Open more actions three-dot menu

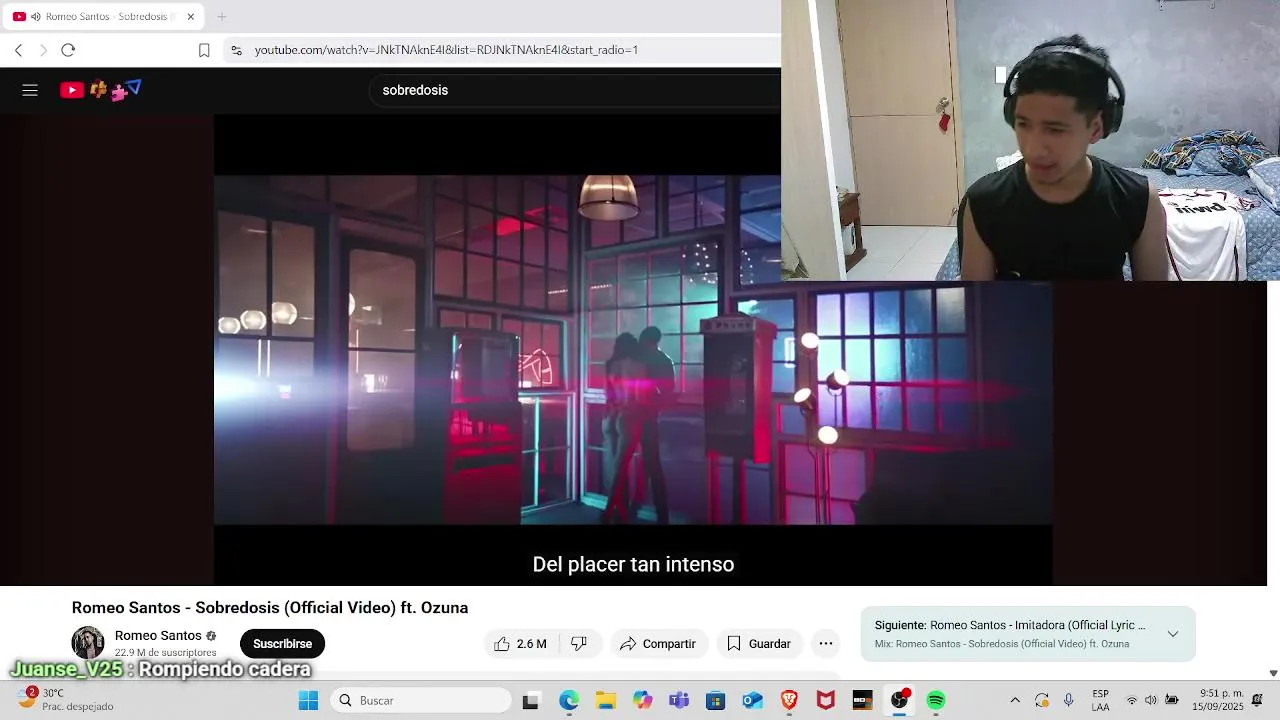[x=826, y=644]
